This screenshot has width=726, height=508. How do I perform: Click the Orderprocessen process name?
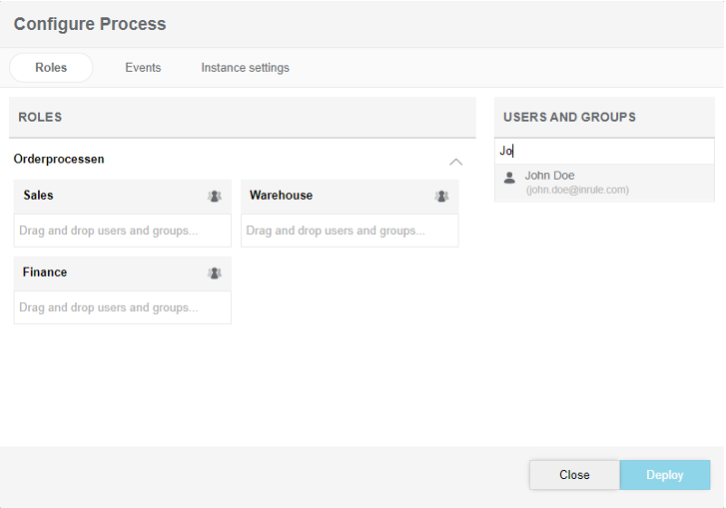tap(59, 159)
